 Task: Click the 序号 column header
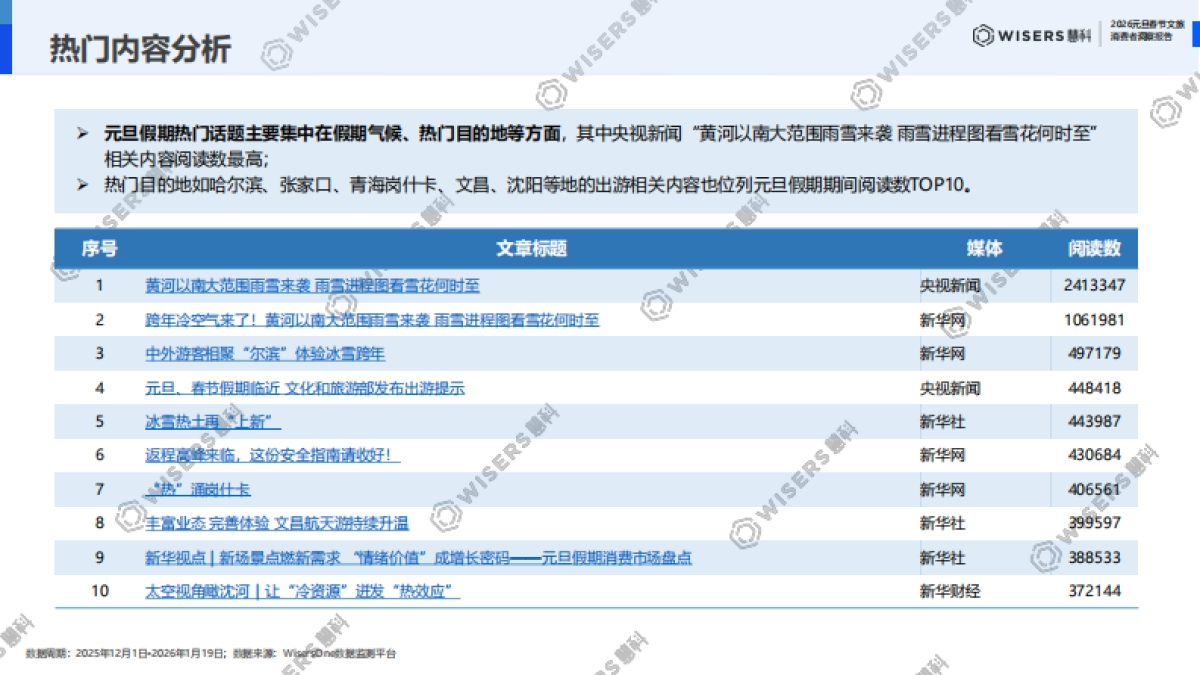pos(97,249)
